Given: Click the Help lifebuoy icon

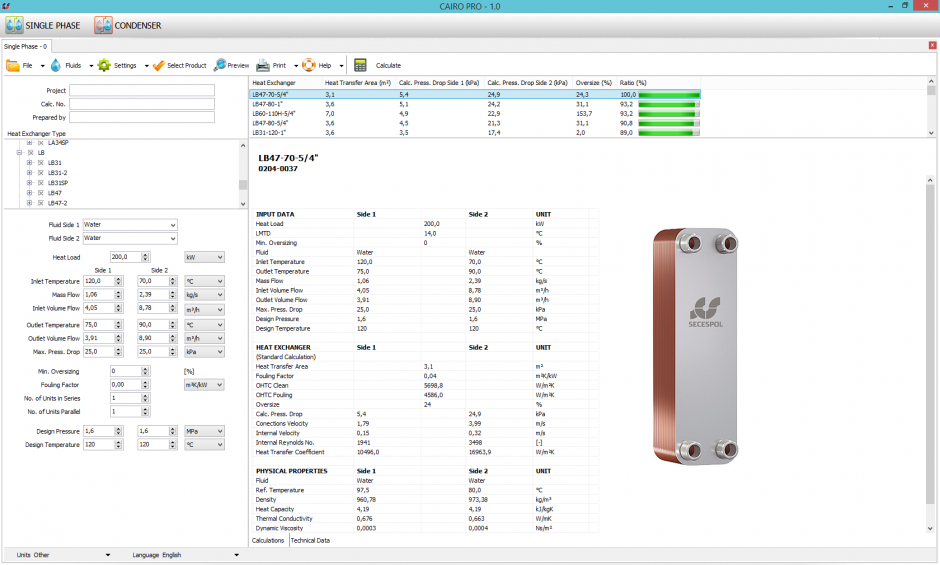Looking at the screenshot, I should pos(309,65).
